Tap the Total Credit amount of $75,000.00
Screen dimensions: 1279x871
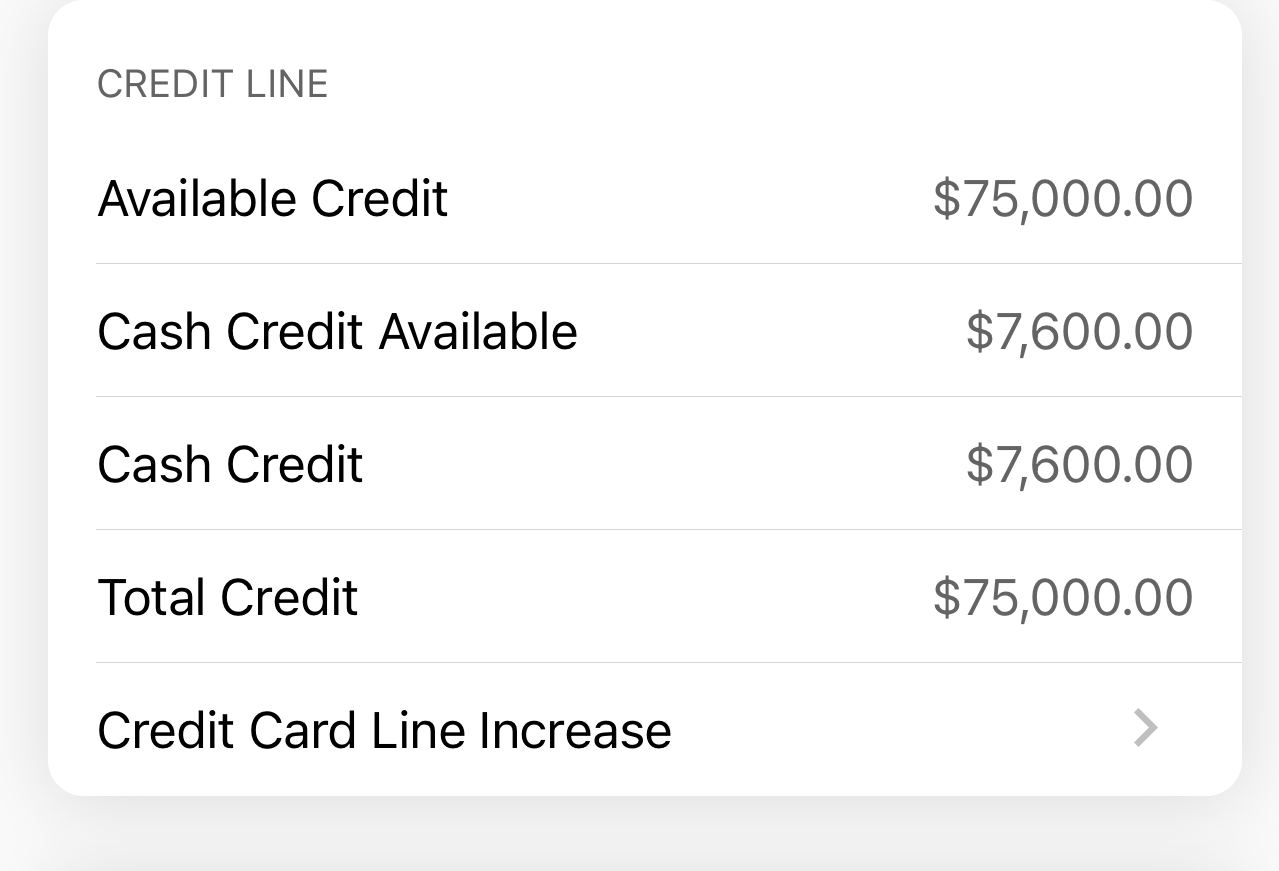[1062, 597]
